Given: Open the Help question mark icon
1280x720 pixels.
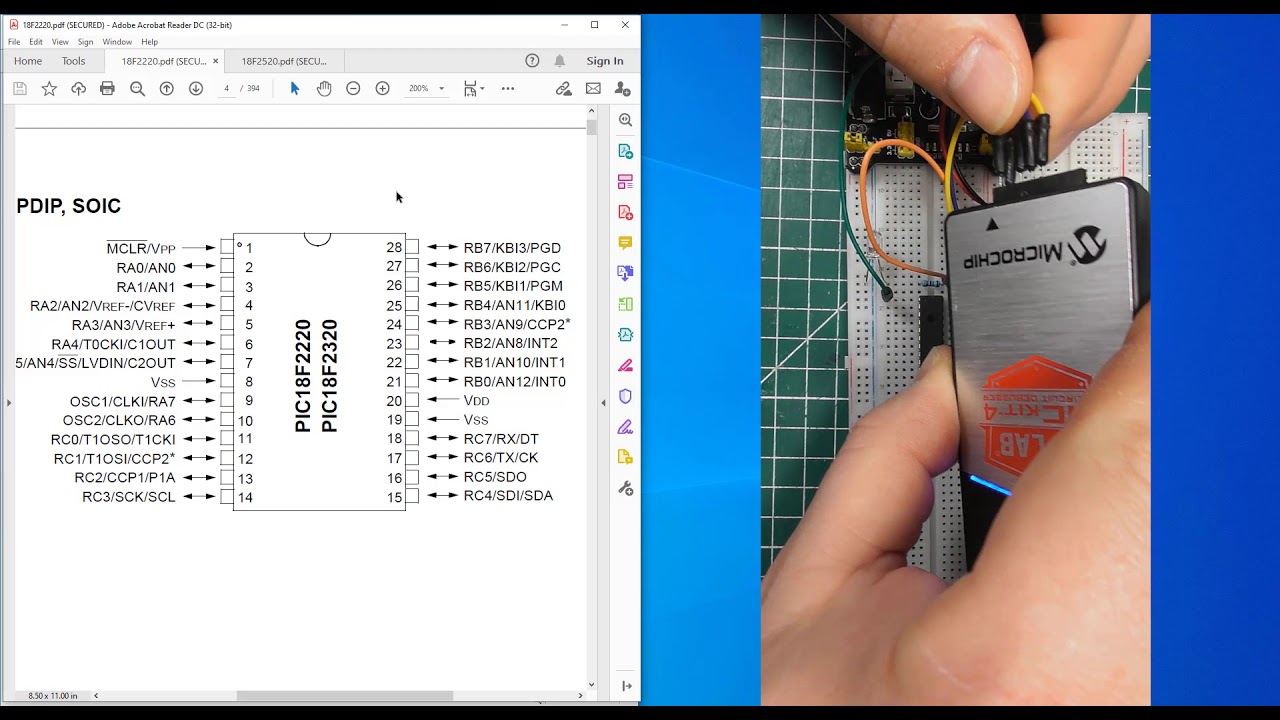Looking at the screenshot, I should coord(532,61).
